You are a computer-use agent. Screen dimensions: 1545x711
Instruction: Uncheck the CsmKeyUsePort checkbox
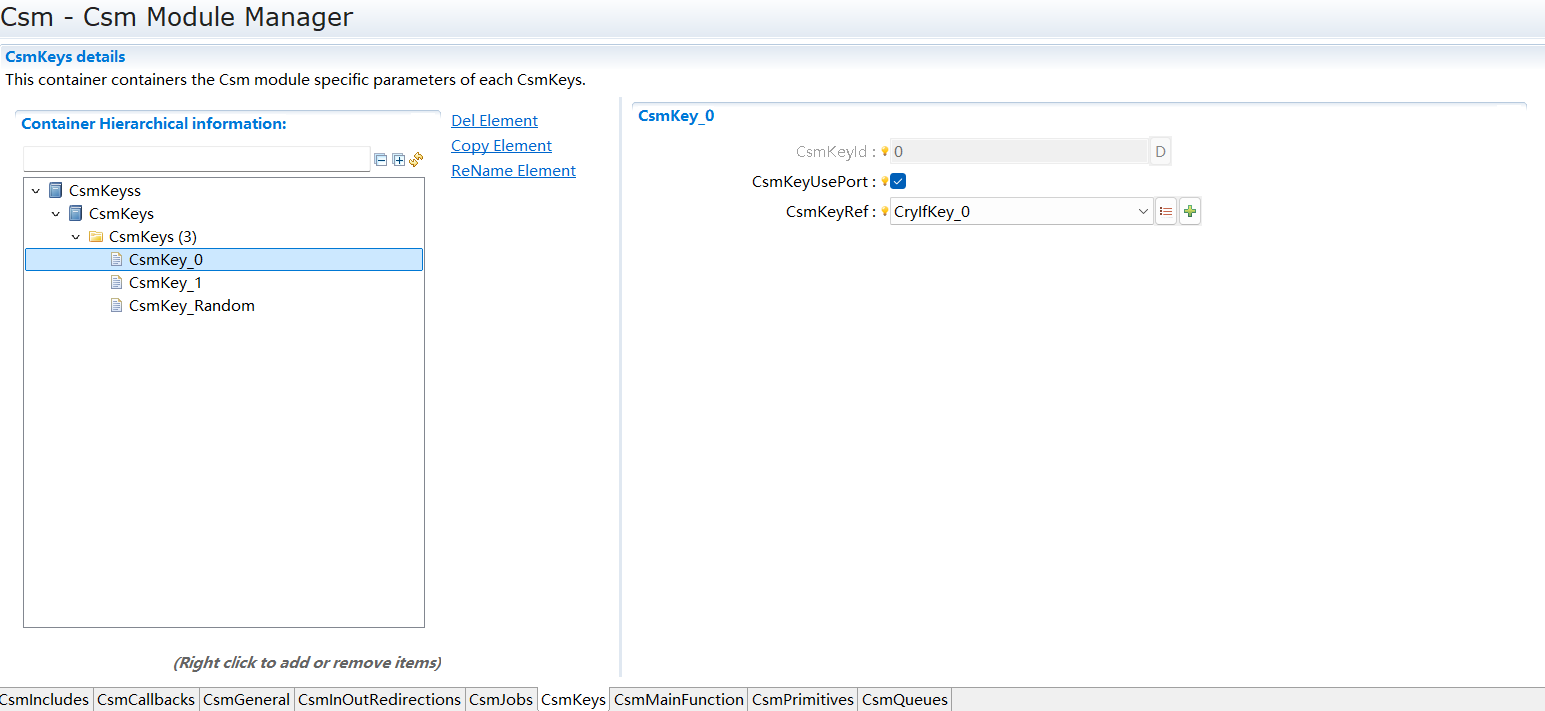(898, 182)
